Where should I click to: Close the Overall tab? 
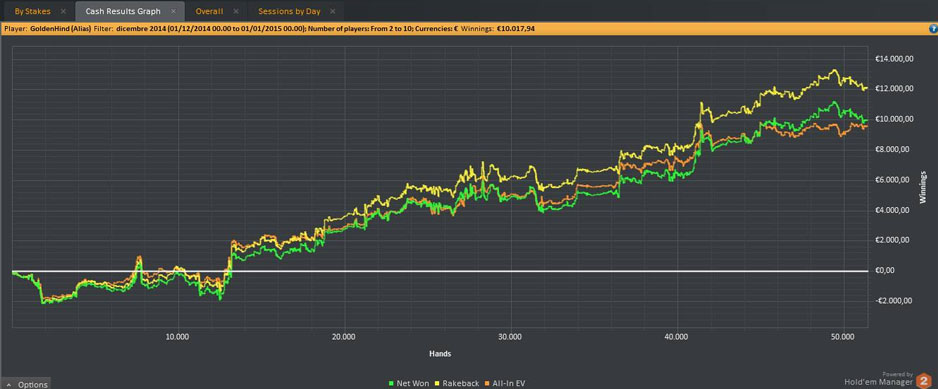pos(236,11)
